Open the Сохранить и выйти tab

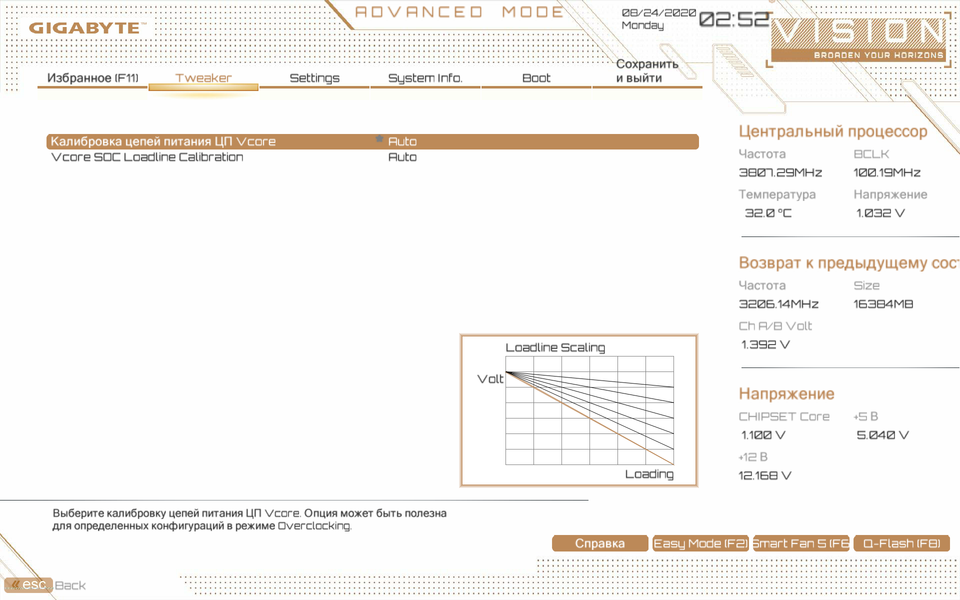tap(647, 71)
